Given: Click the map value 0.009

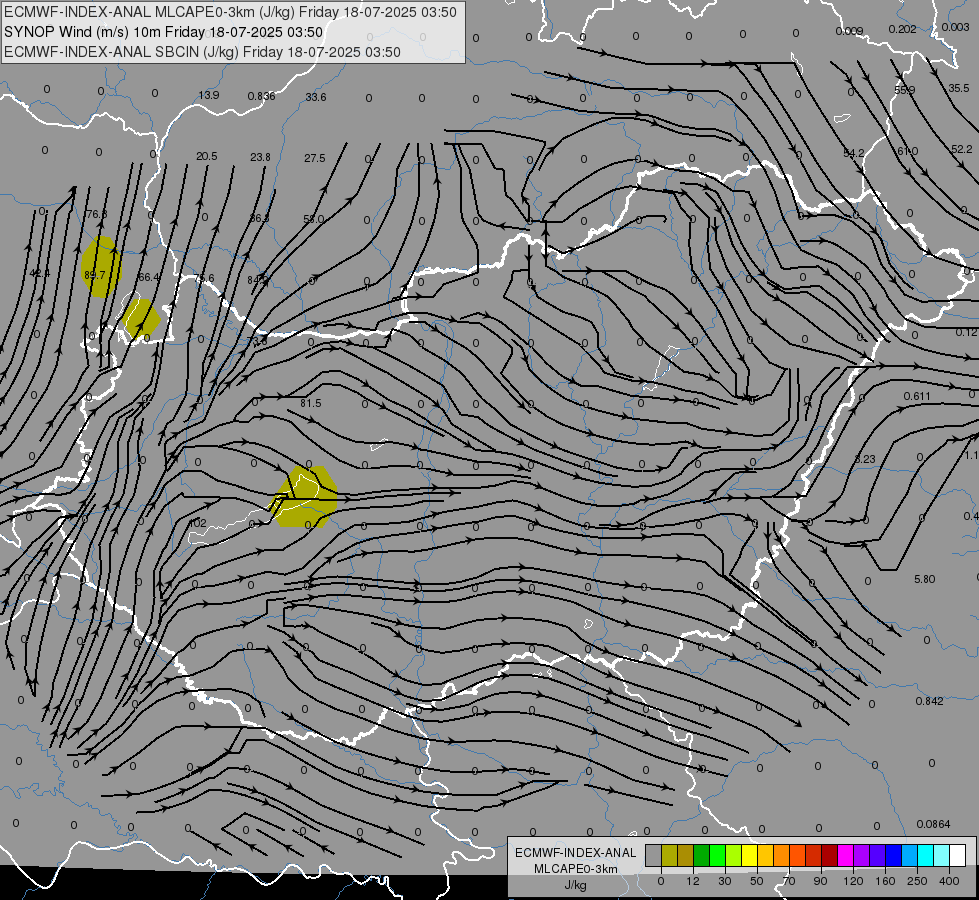Looking at the screenshot, I should click(x=849, y=31).
